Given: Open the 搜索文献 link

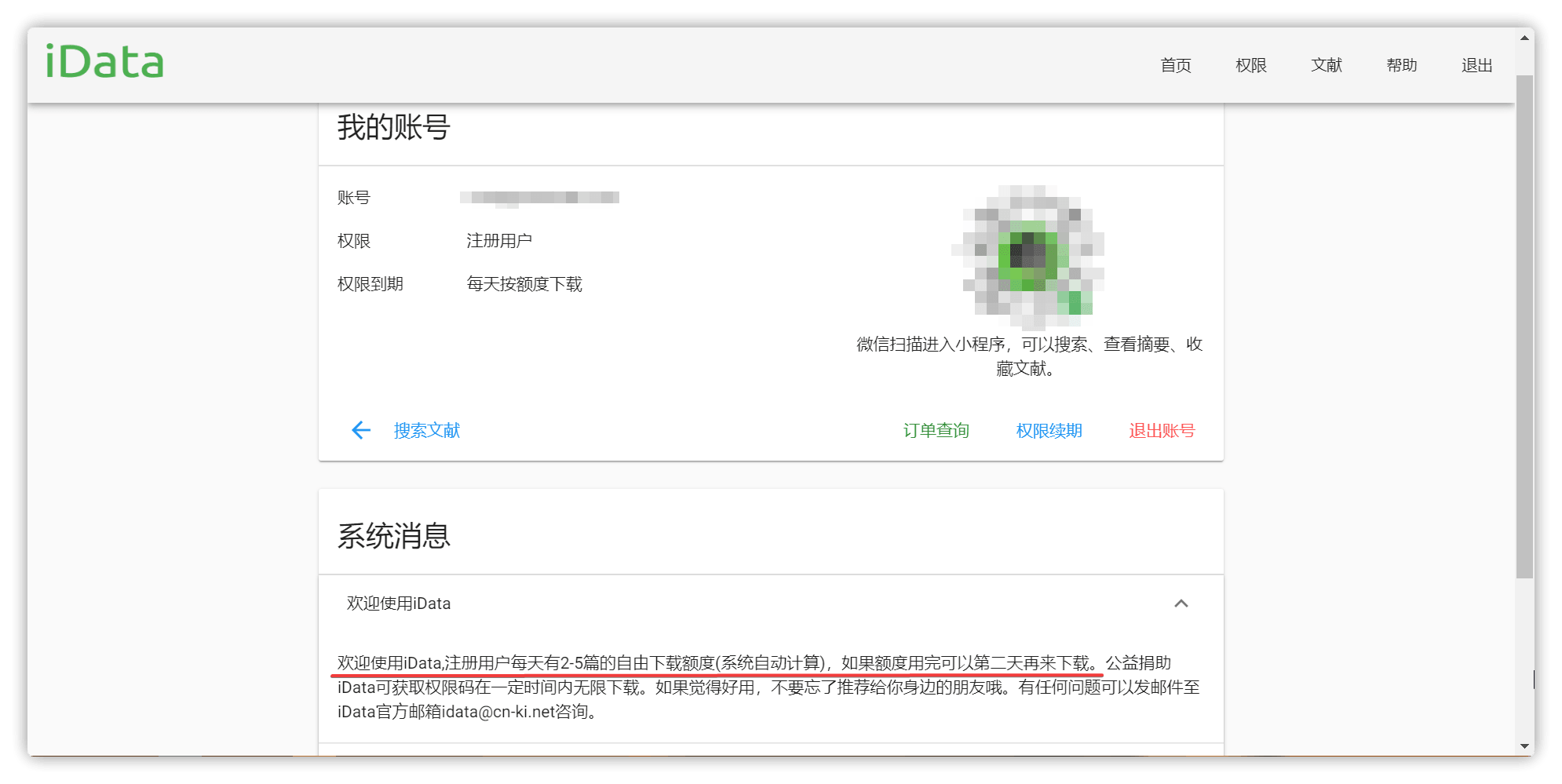Looking at the screenshot, I should coord(427,430).
